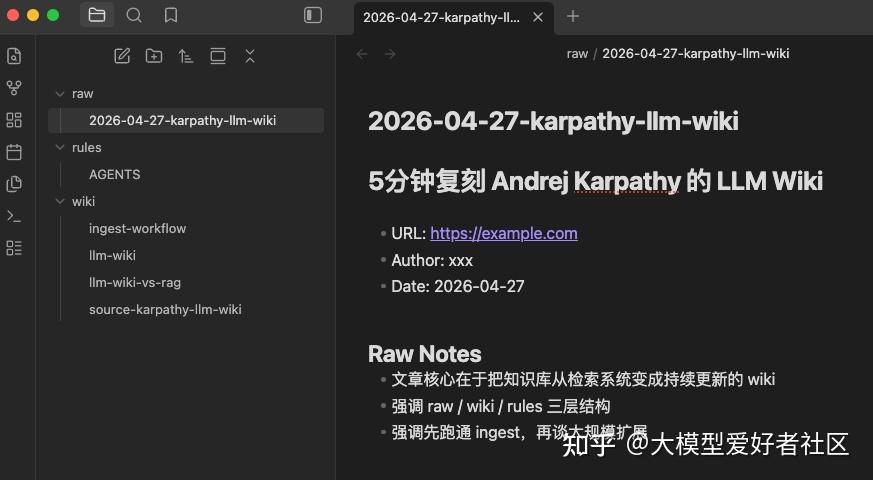Screen dimensions: 873x480
Task: Collapse the wiki folder
Action: pyautogui.click(x=60, y=202)
